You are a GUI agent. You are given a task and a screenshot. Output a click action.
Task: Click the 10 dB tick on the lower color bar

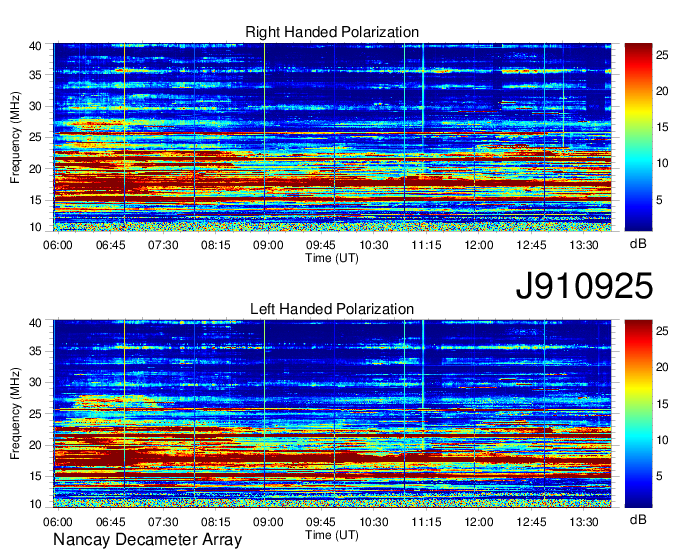coord(662,440)
